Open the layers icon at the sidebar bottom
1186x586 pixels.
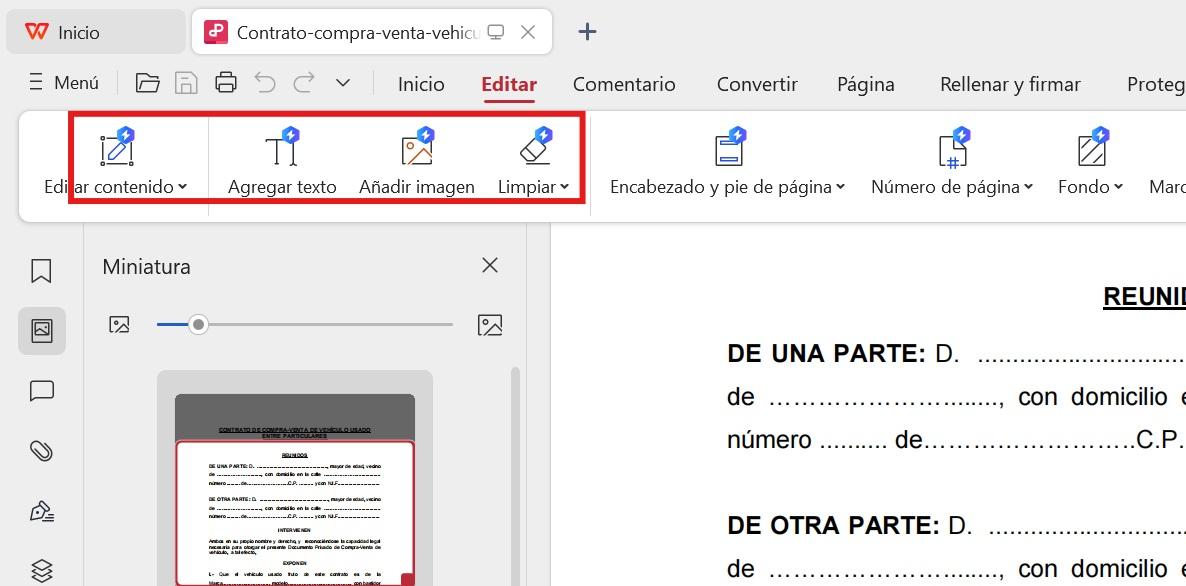[x=41, y=565]
